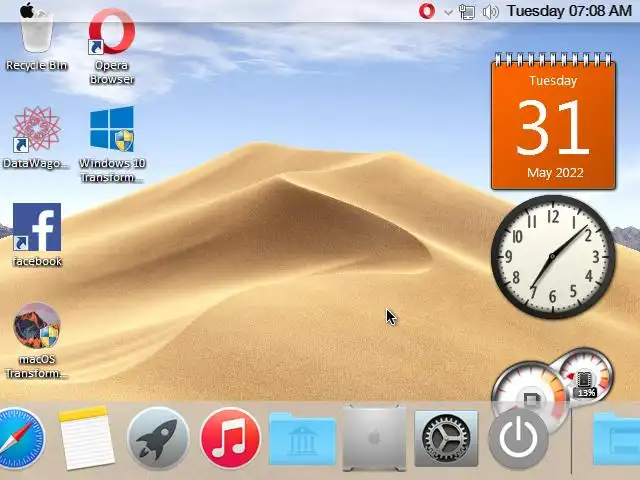Screen dimensions: 640x480
Task: Open the orange calendar widget showing 31
Action: pyautogui.click(x=553, y=121)
